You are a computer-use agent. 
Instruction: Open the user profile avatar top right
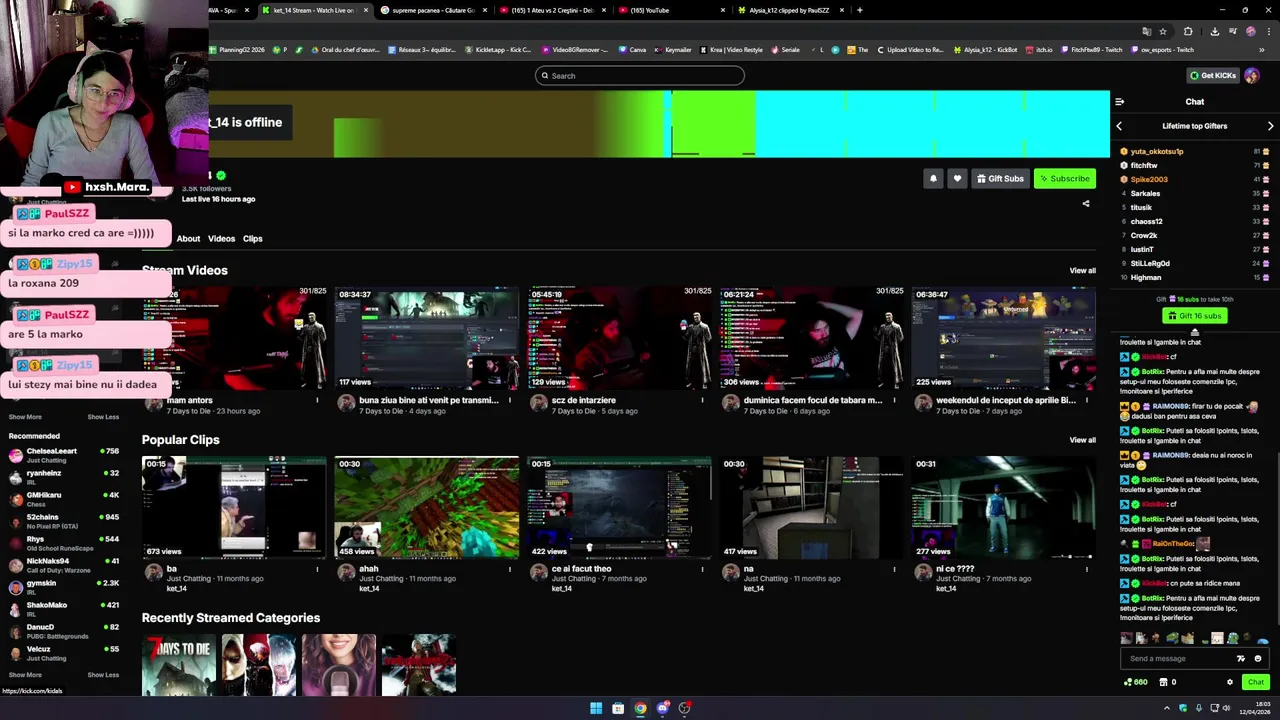(1252, 75)
